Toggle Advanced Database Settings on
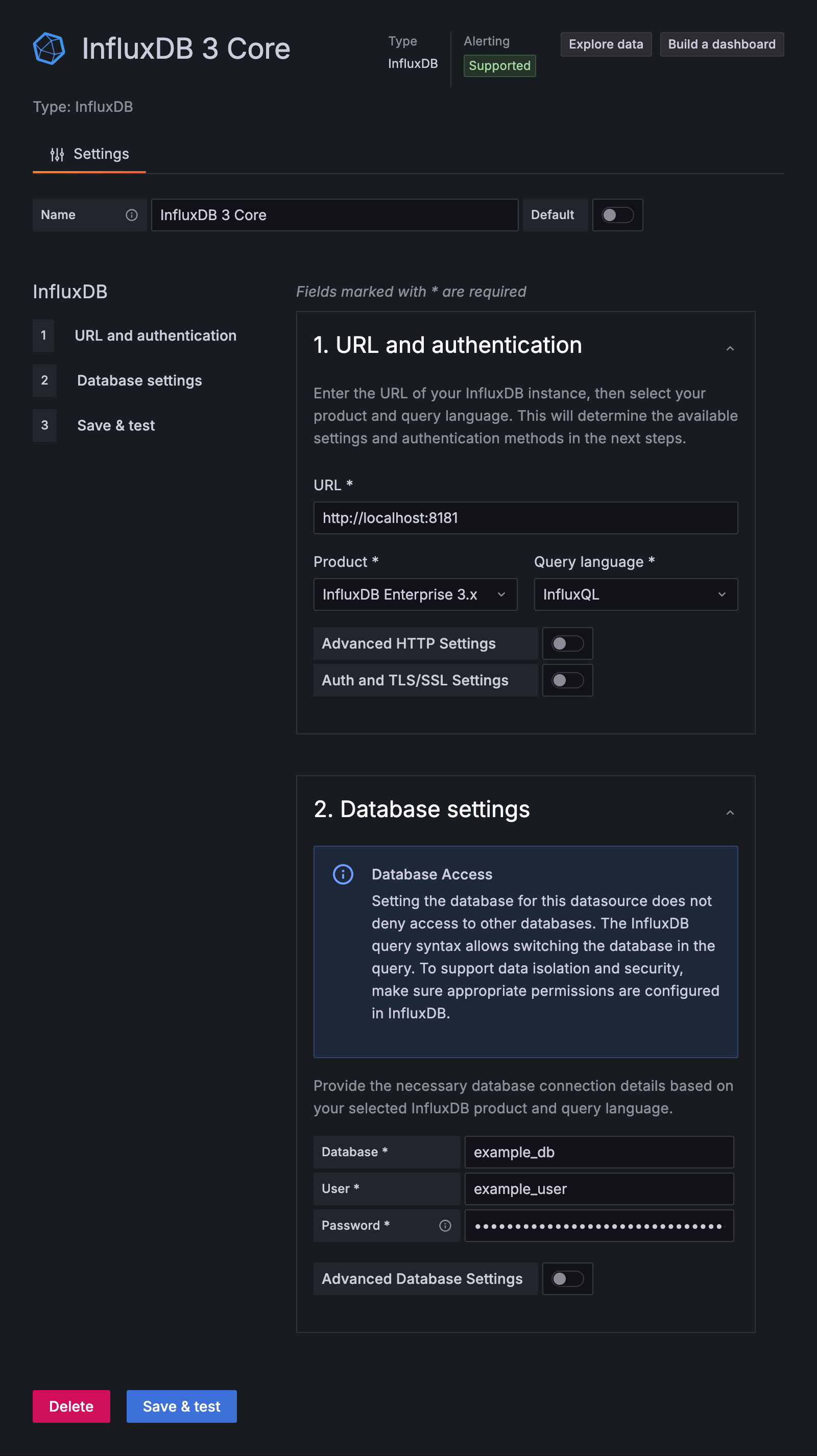The height and width of the screenshot is (1456, 817). coord(567,1279)
